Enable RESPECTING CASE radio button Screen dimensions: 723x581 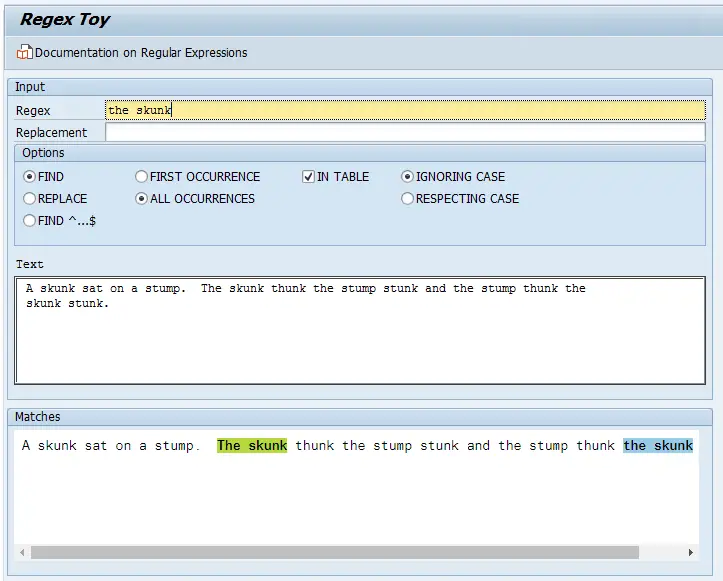(x=407, y=199)
